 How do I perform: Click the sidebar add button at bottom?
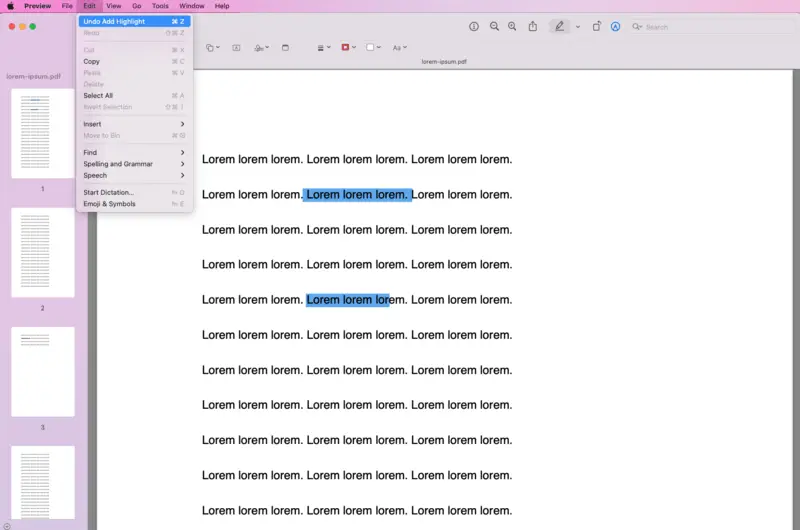tap(7, 526)
